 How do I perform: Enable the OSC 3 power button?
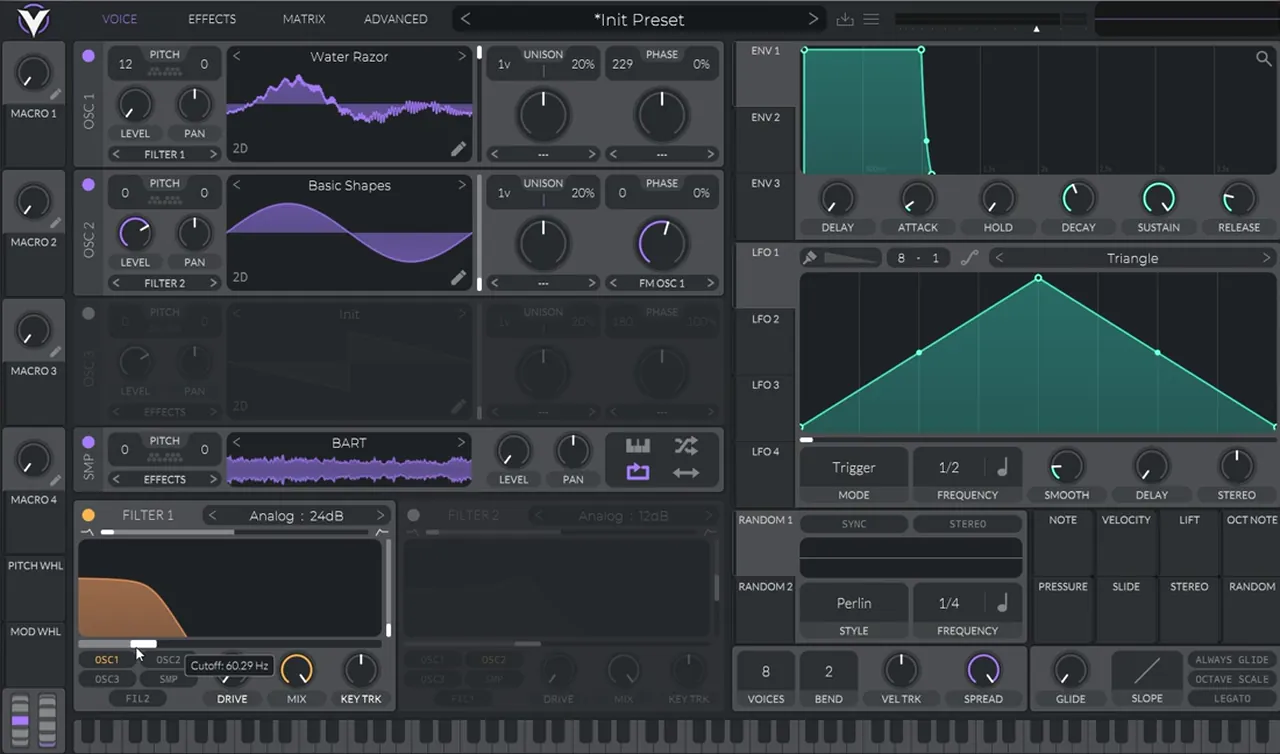[89, 313]
